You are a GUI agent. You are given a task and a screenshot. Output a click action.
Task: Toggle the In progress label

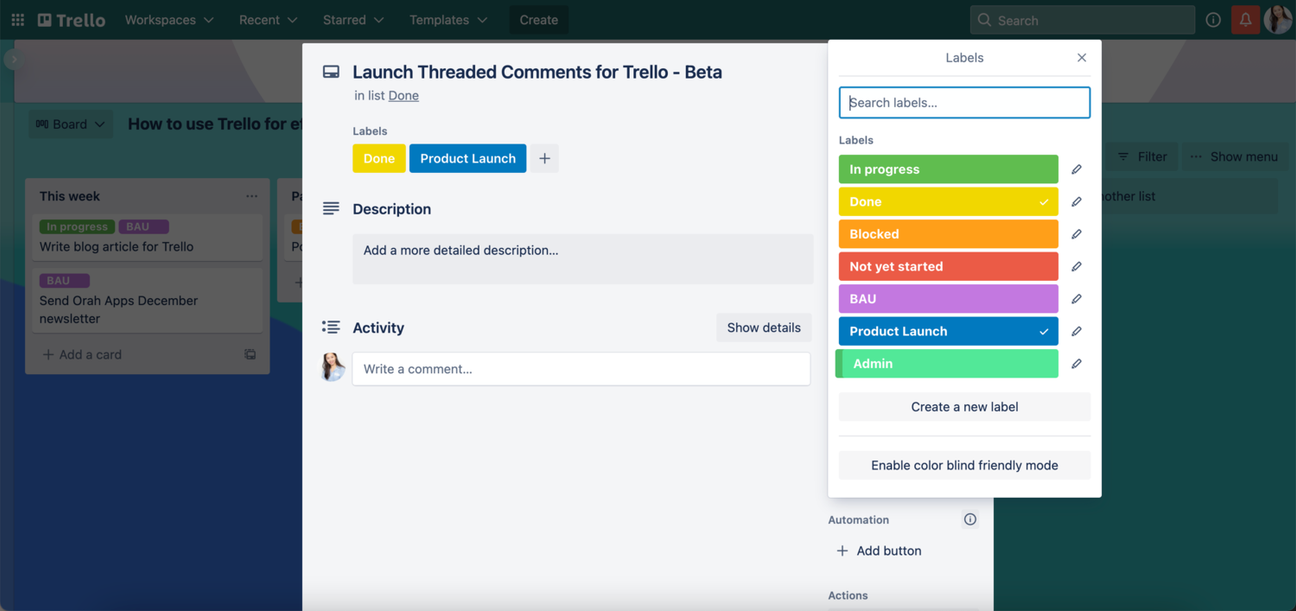click(x=948, y=169)
